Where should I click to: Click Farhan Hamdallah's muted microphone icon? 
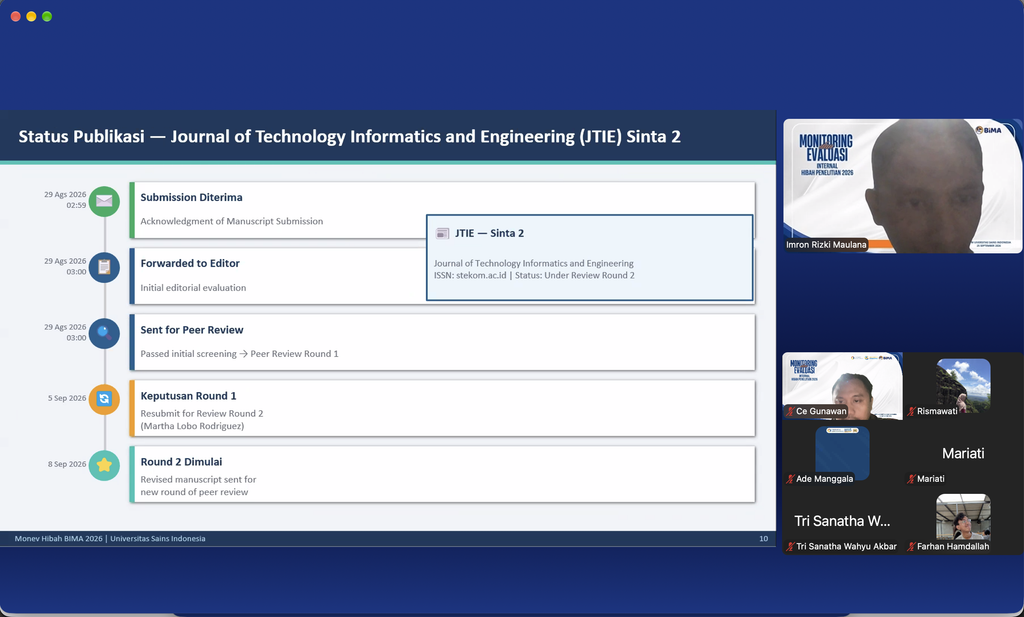[x=911, y=546]
